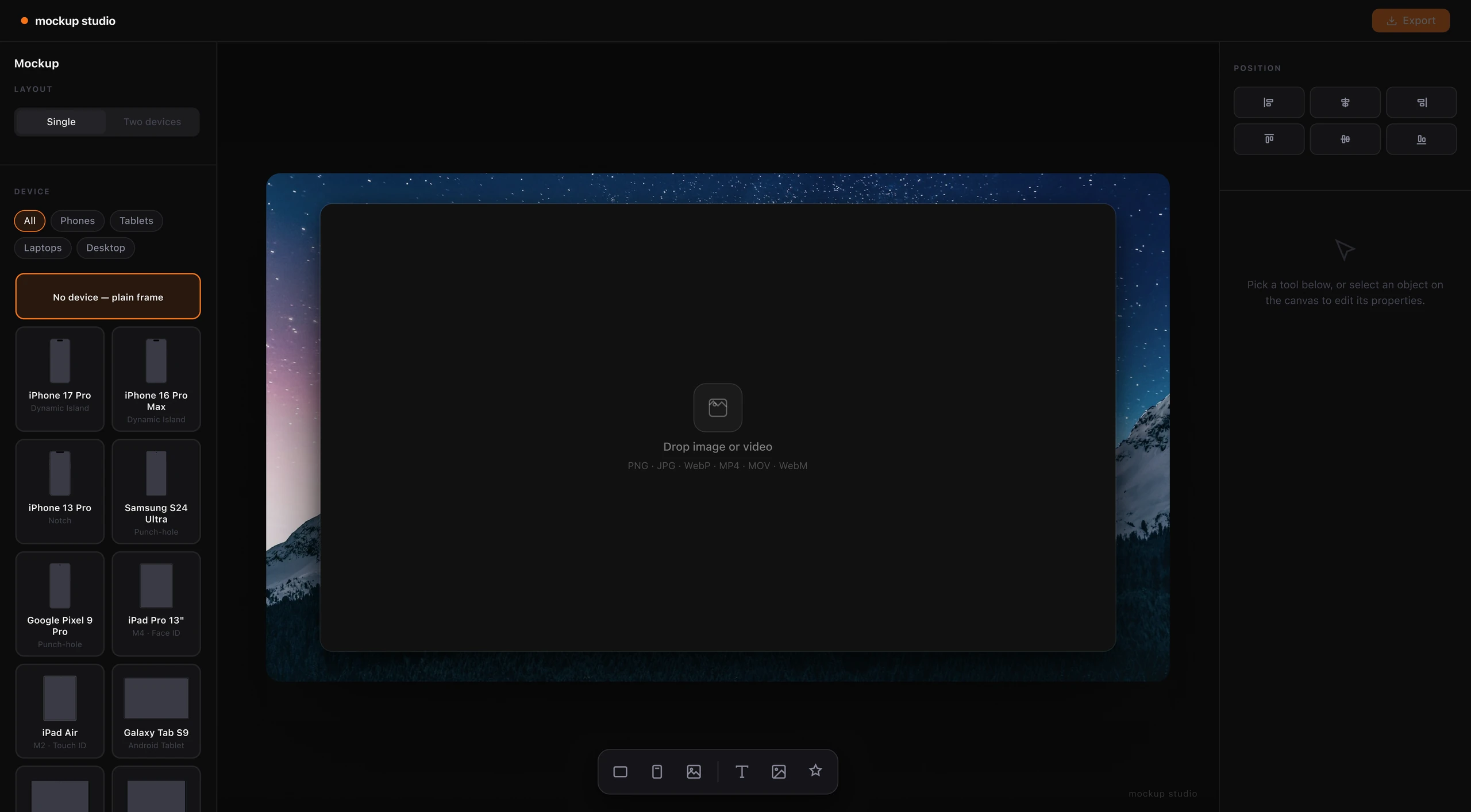
Task: Choose the iPhone 16 Pro Max device card
Action: point(156,379)
